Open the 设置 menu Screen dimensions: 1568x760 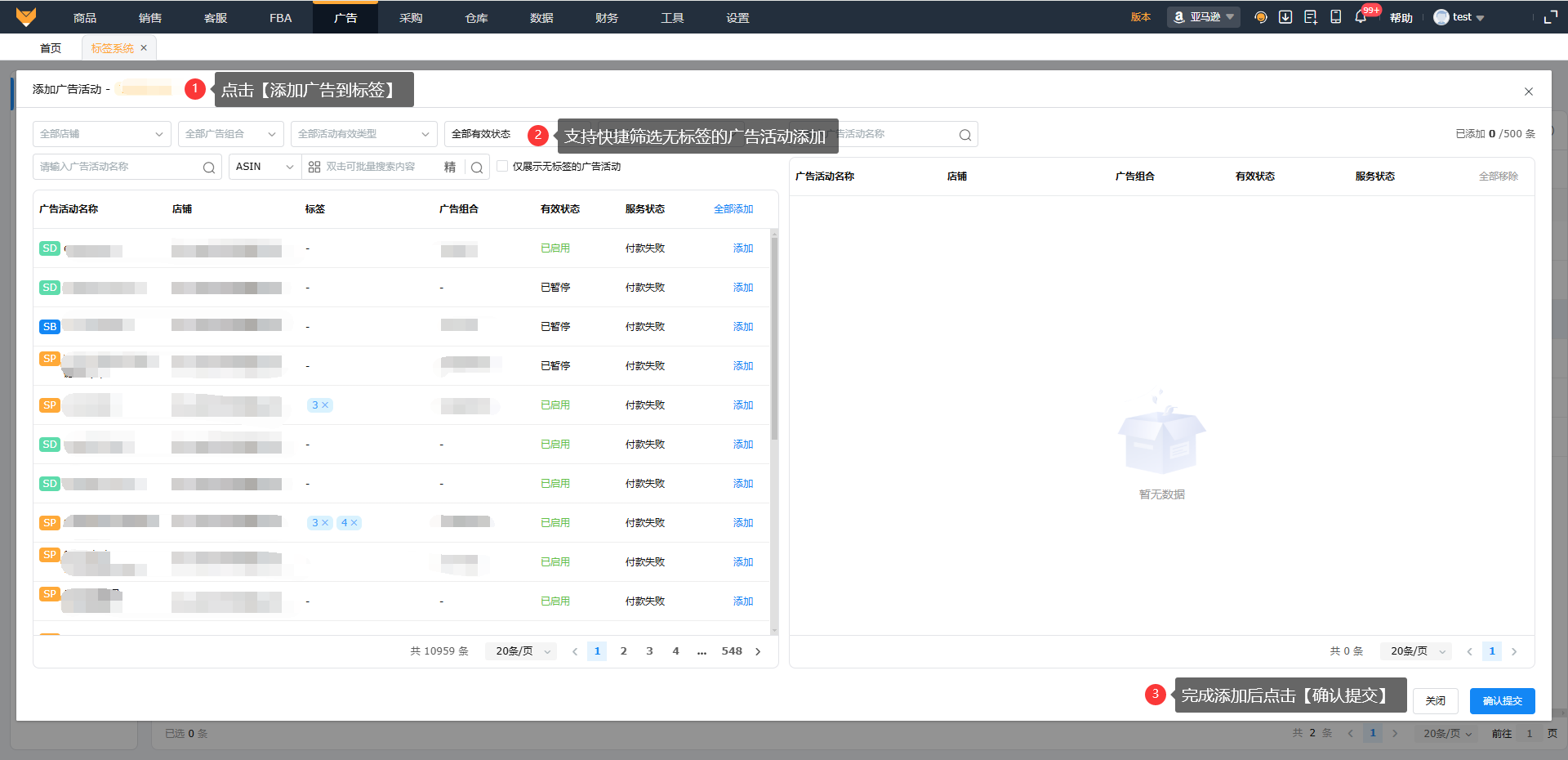point(737,17)
